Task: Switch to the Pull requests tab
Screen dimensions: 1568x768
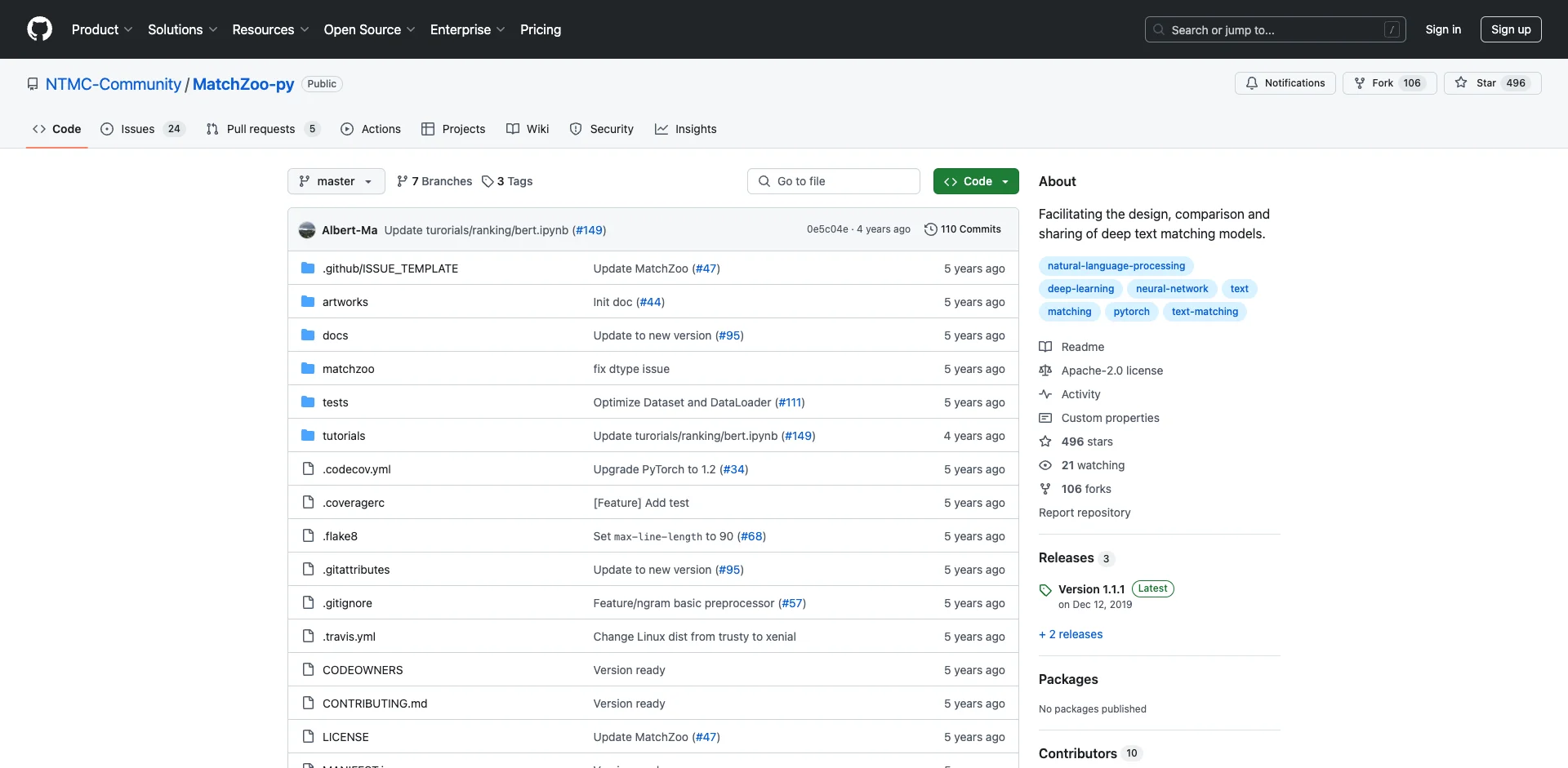Action: 263,129
